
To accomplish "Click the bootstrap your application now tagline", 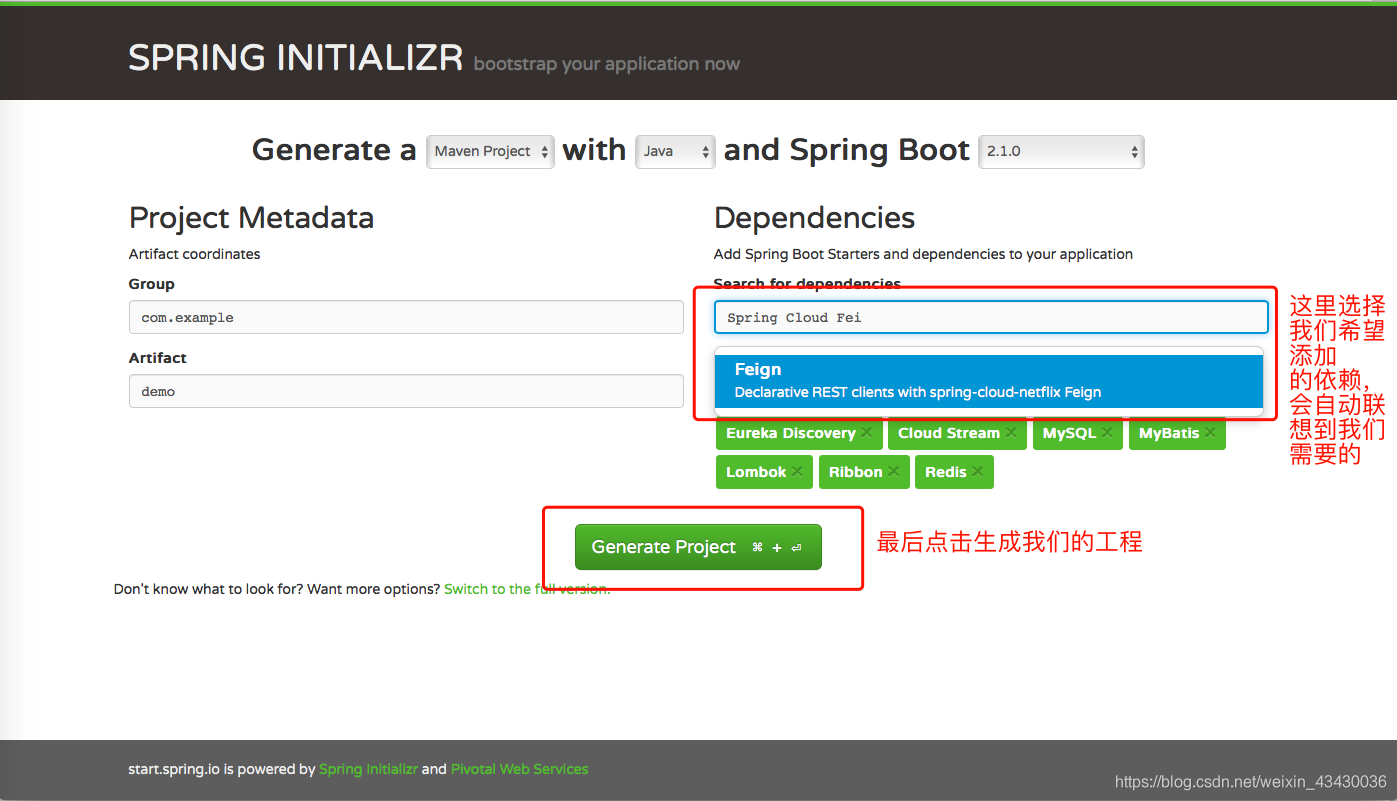I will tap(607, 64).
